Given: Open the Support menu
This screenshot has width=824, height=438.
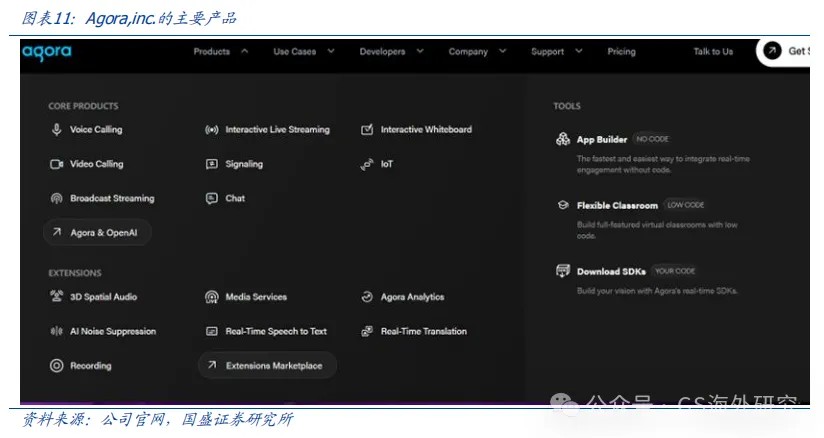Looking at the screenshot, I should 548,52.
